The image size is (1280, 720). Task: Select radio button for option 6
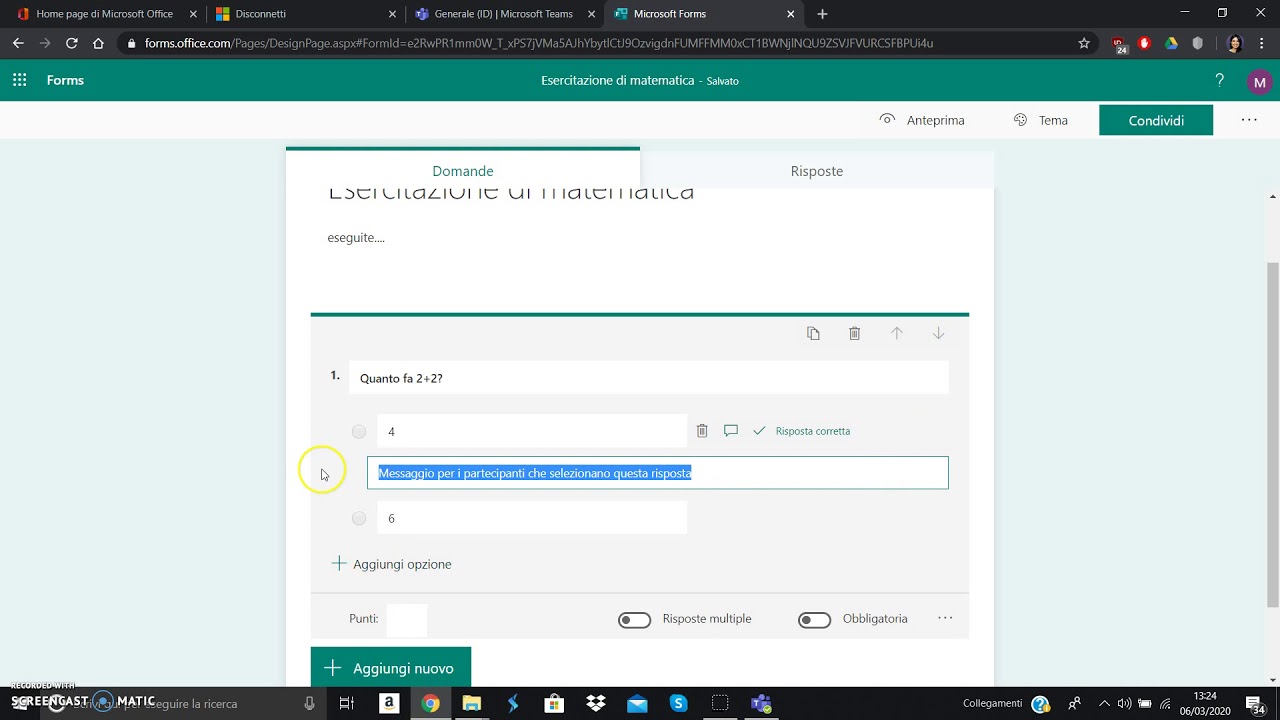(359, 518)
